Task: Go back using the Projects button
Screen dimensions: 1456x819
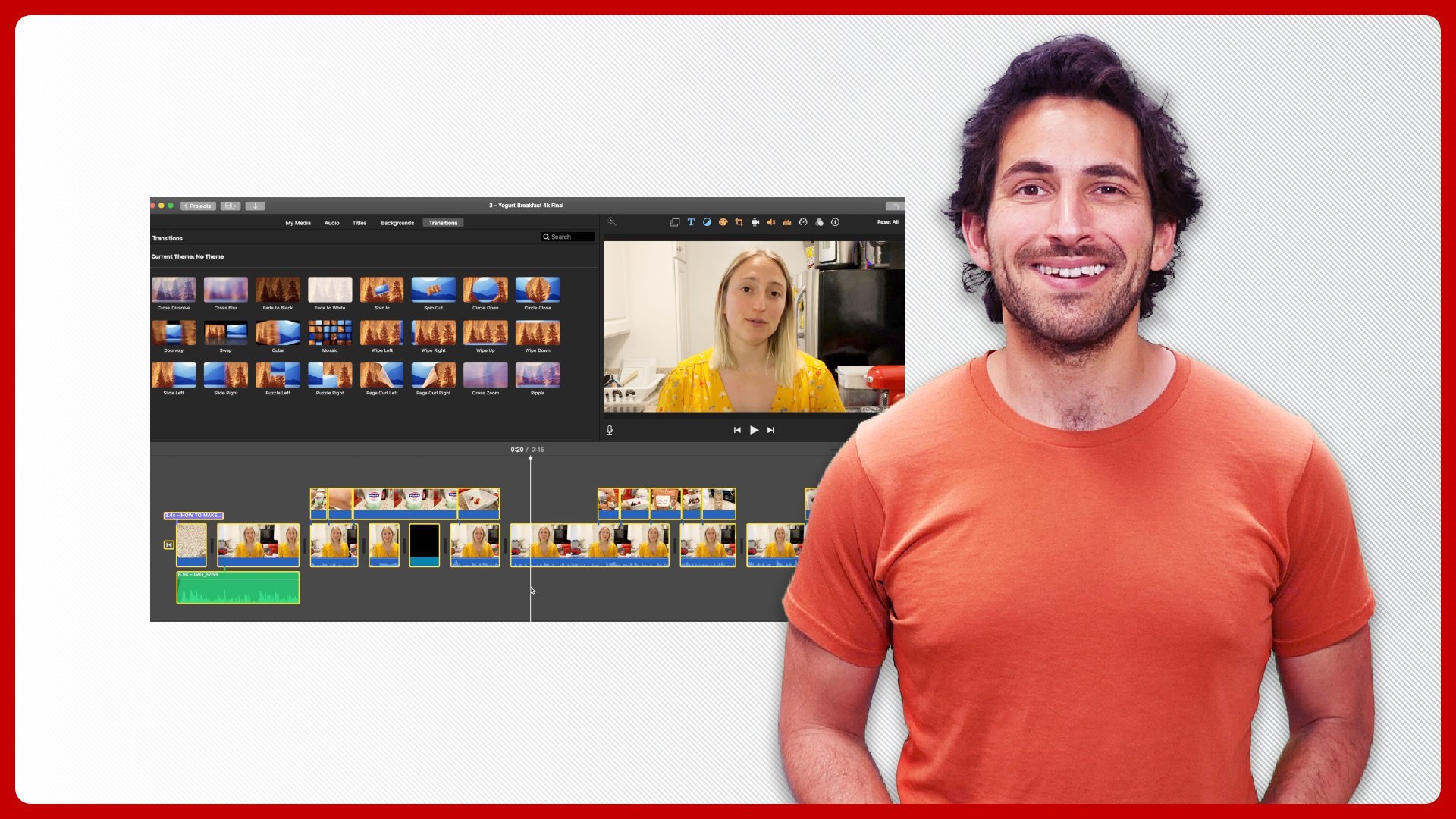Action: [198, 206]
